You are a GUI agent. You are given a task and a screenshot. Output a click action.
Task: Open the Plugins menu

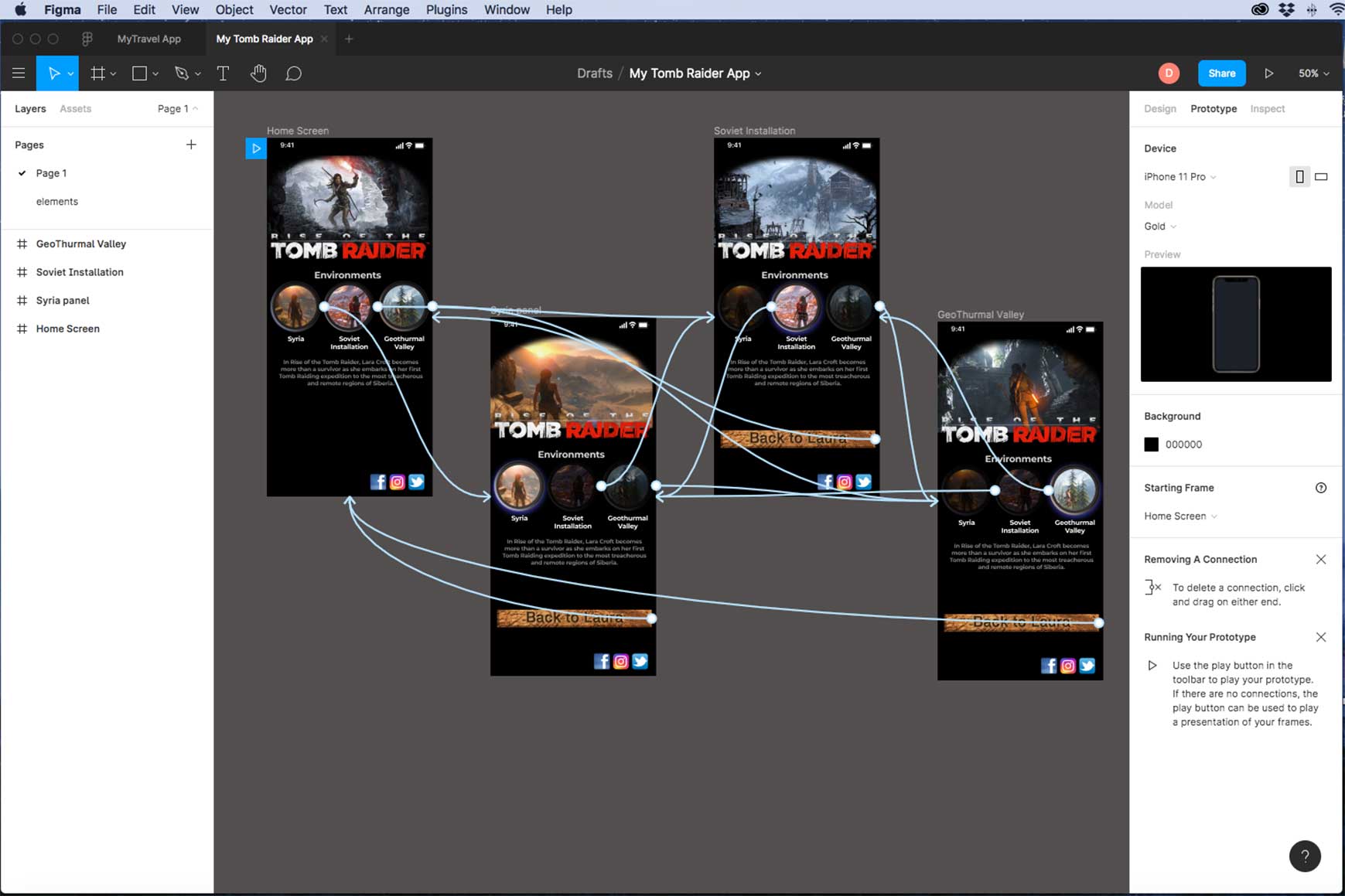[x=446, y=9]
